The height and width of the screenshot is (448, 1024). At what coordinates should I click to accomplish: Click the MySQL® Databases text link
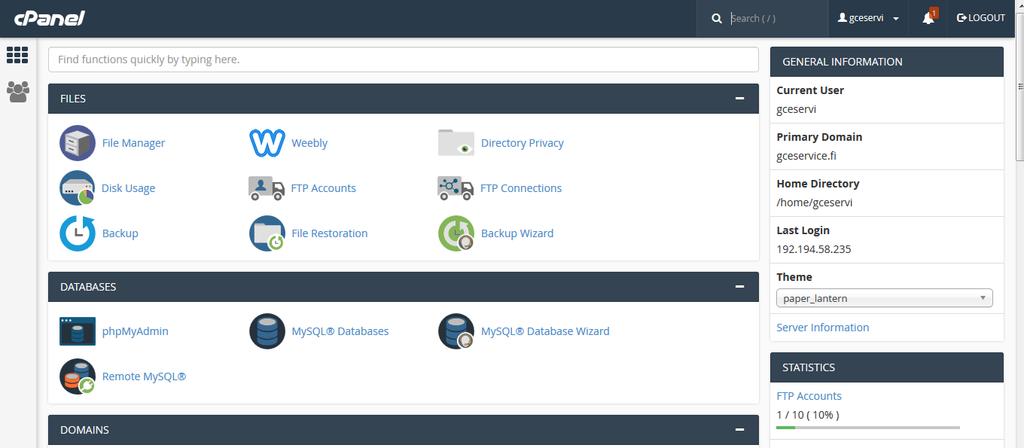[340, 331]
